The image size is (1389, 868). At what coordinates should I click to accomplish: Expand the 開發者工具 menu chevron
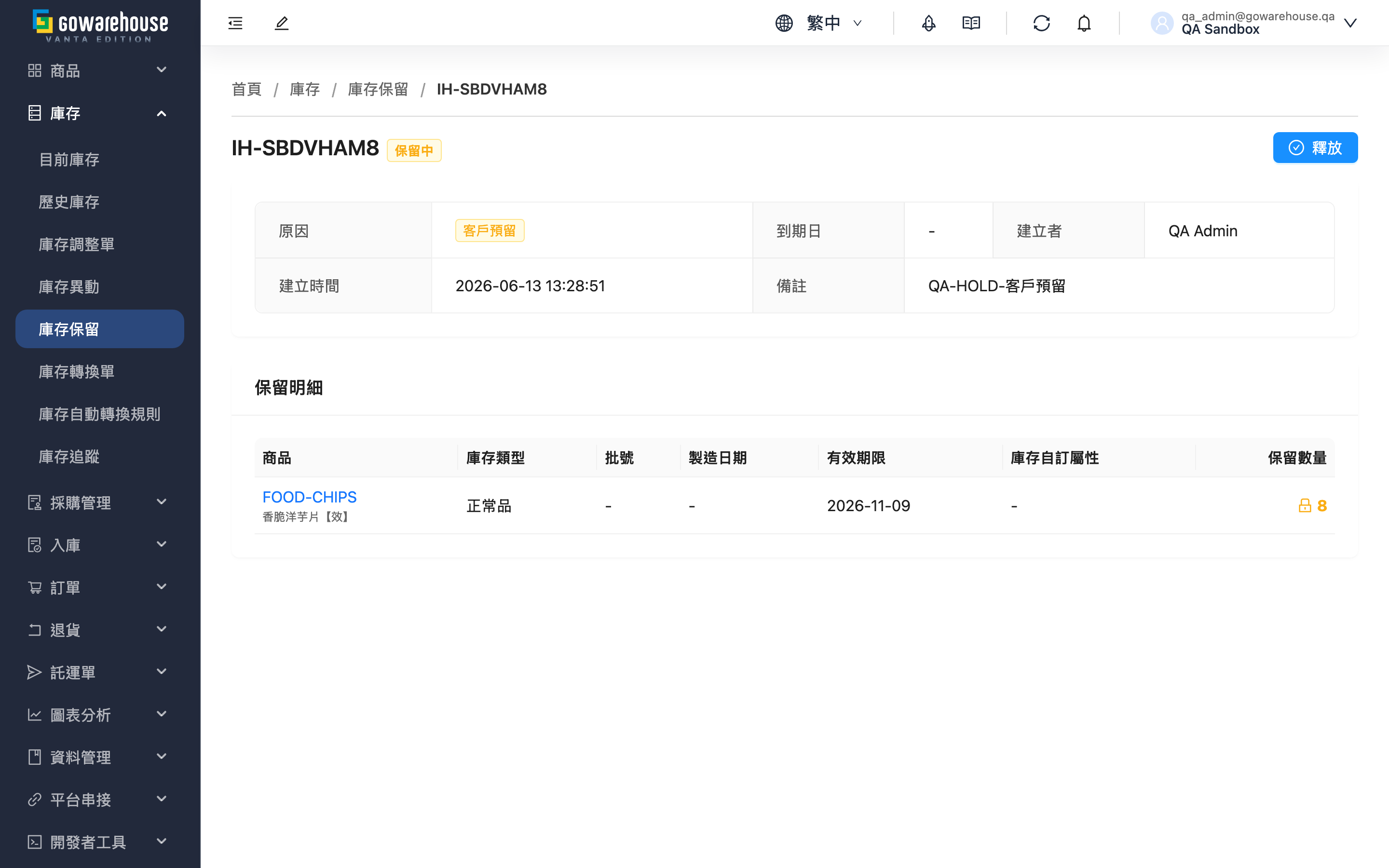pyautogui.click(x=161, y=842)
